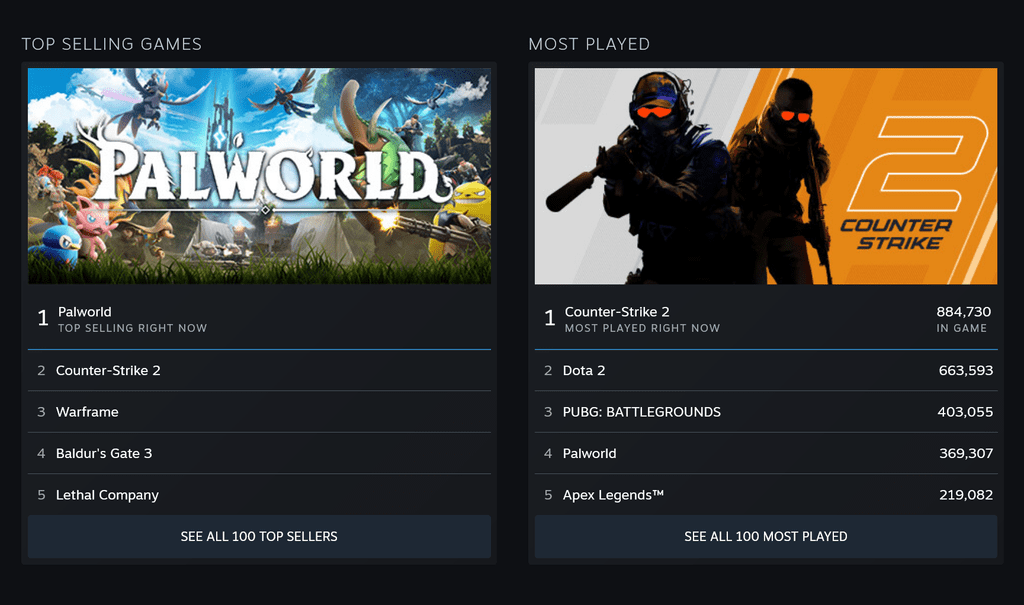Image resolution: width=1024 pixels, height=605 pixels.
Task: Click the 884,730 in-game player count
Action: click(x=961, y=312)
